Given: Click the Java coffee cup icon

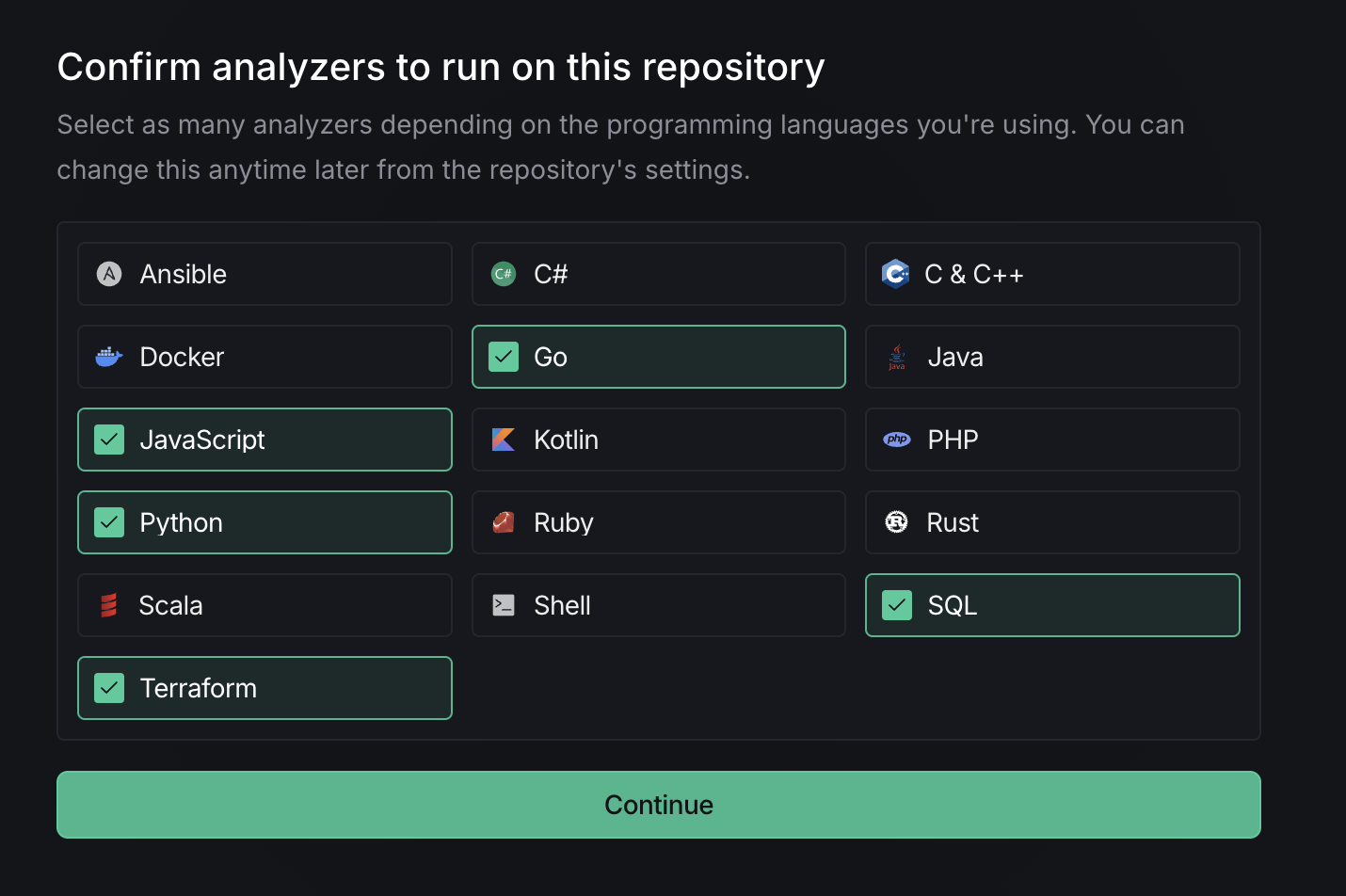Looking at the screenshot, I should [897, 357].
